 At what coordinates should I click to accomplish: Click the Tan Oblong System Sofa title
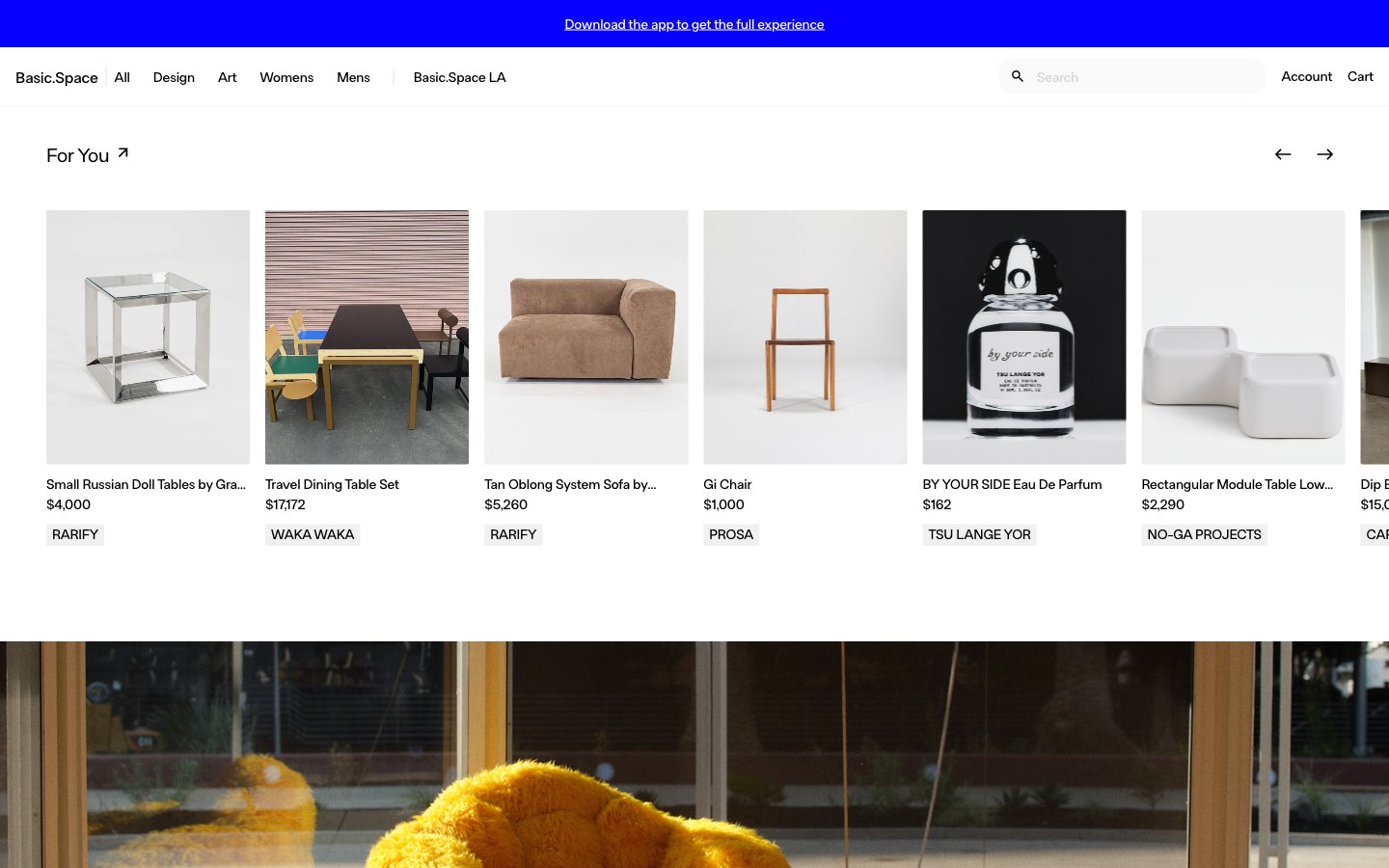click(570, 484)
